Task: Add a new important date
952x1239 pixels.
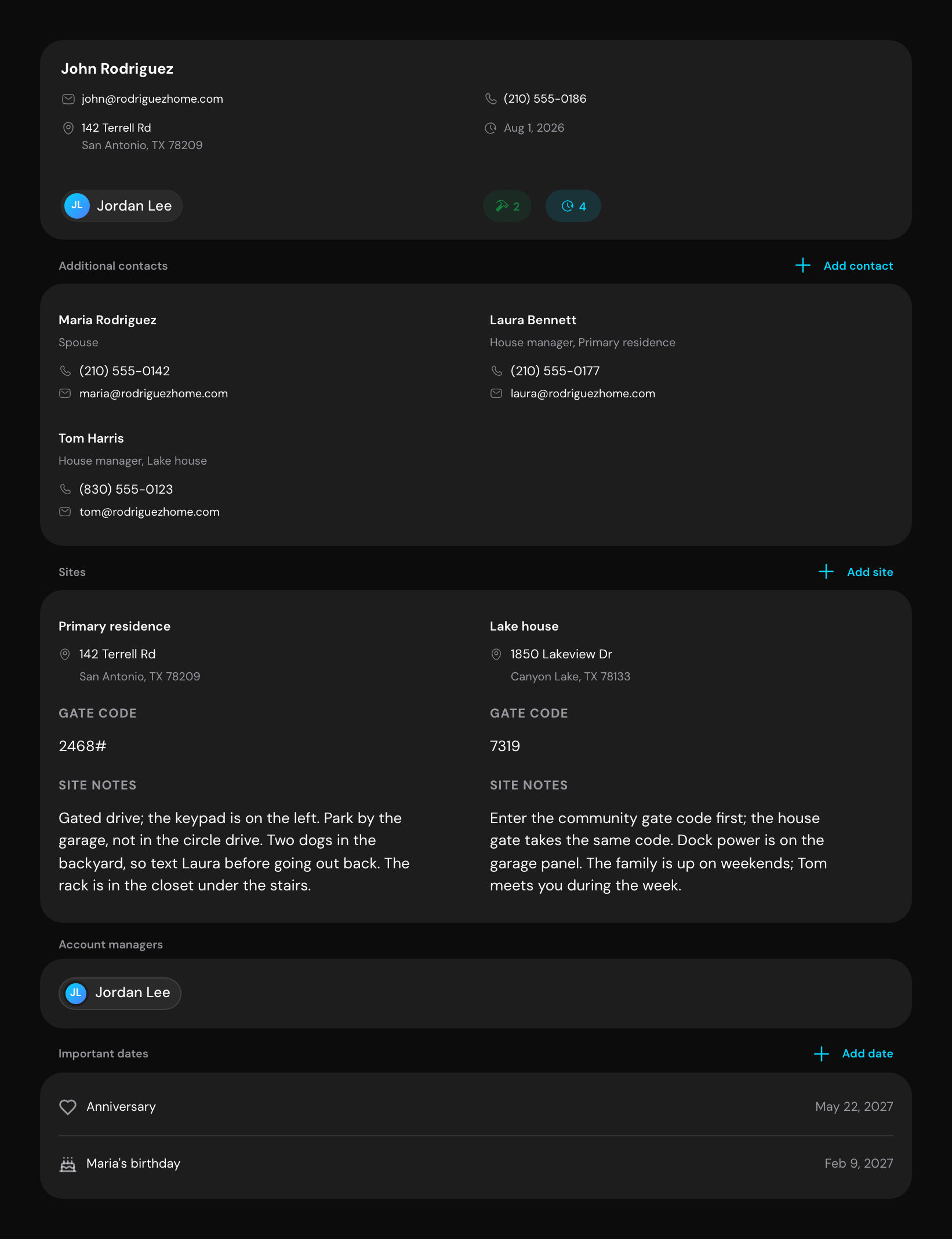Action: (853, 1053)
